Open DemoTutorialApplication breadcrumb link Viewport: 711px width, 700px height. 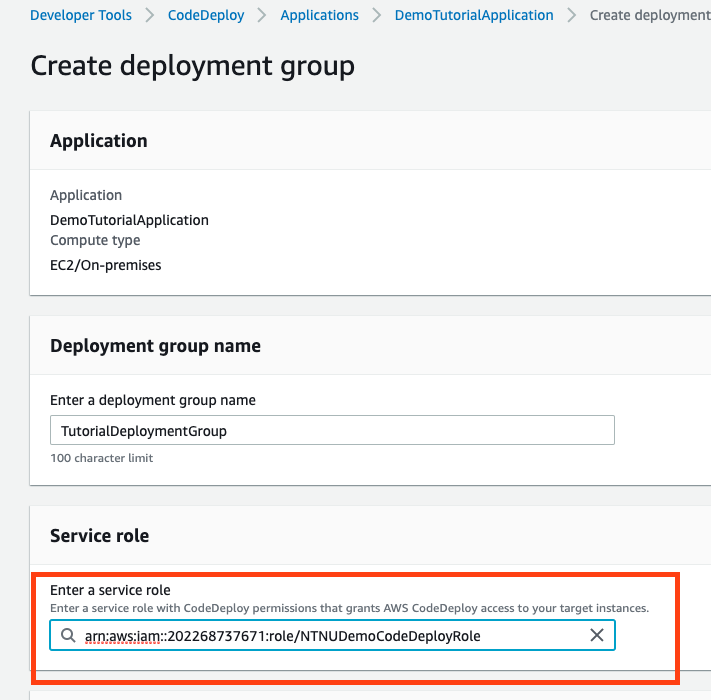point(474,15)
